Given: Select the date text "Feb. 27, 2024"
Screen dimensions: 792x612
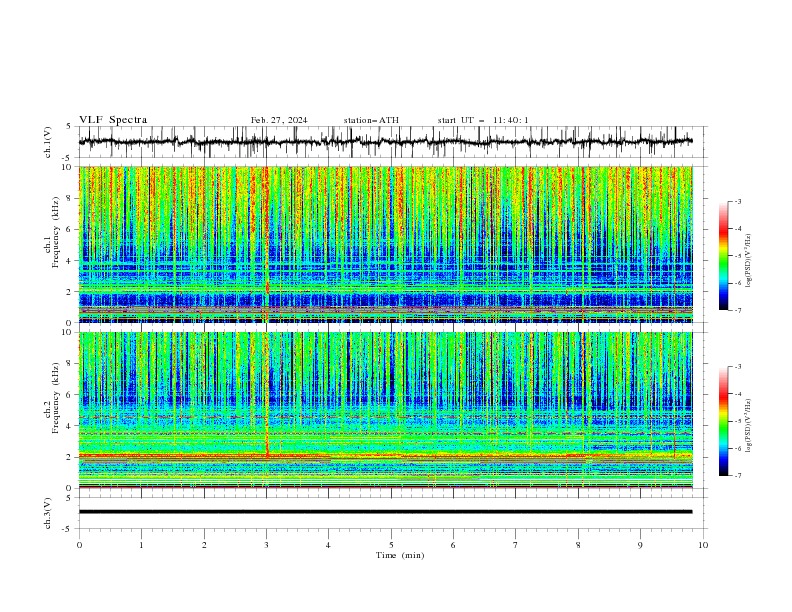Looking at the screenshot, I should coord(279,120).
